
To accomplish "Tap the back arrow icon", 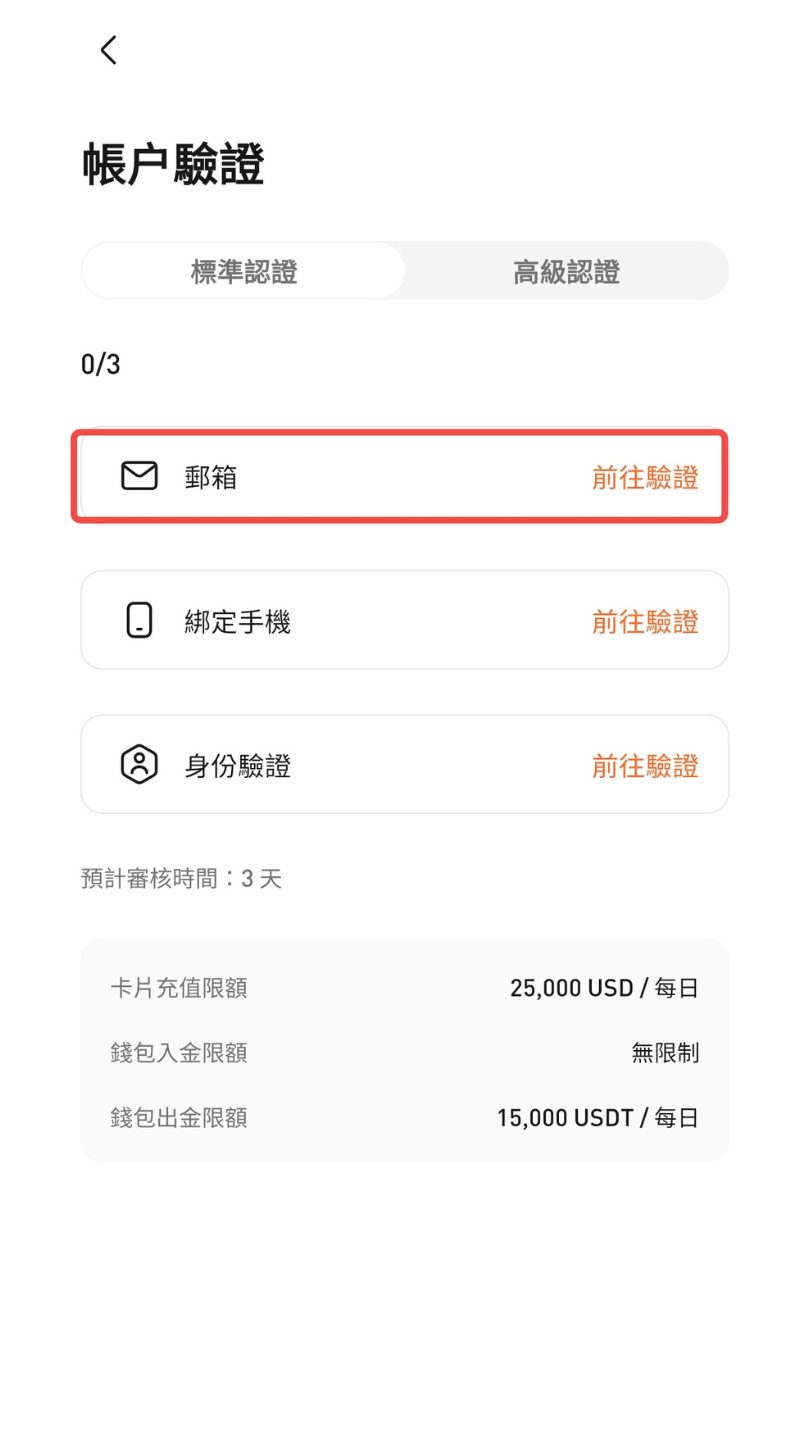I will point(108,50).
